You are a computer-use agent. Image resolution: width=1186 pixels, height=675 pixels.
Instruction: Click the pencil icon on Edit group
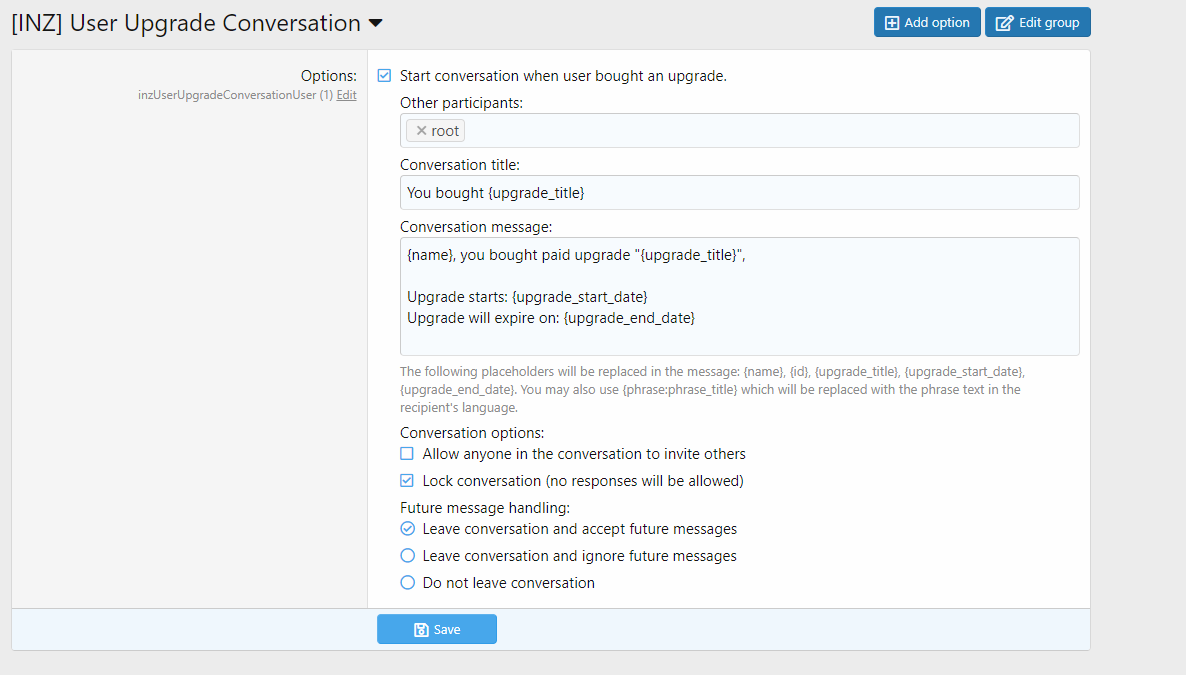point(1004,22)
